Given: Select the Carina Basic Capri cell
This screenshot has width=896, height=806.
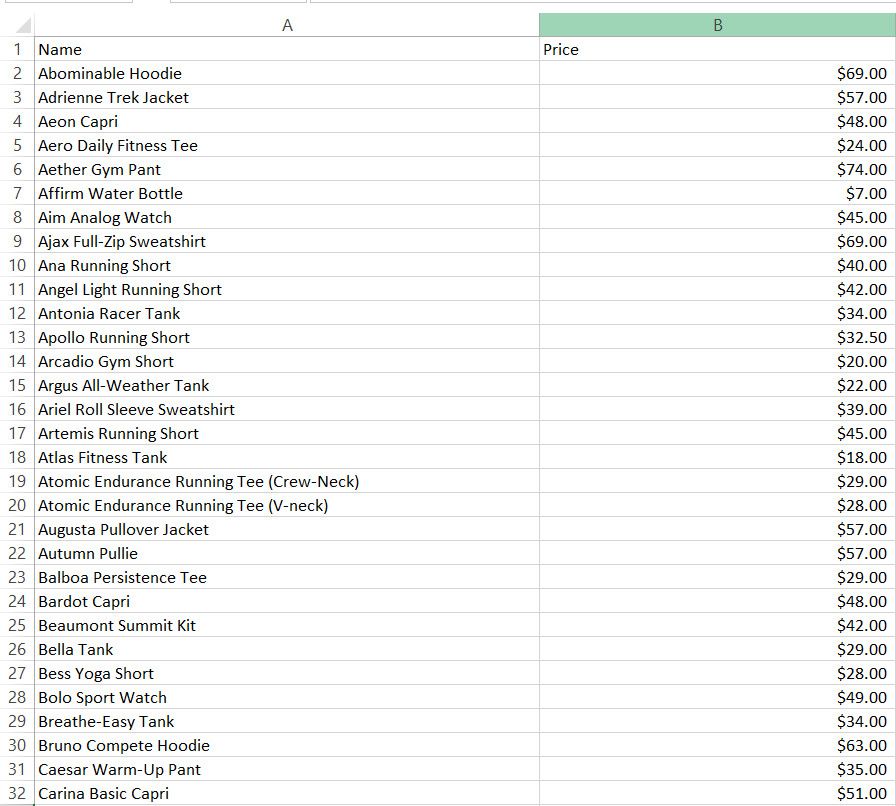Looking at the screenshot, I should [x=287, y=793].
